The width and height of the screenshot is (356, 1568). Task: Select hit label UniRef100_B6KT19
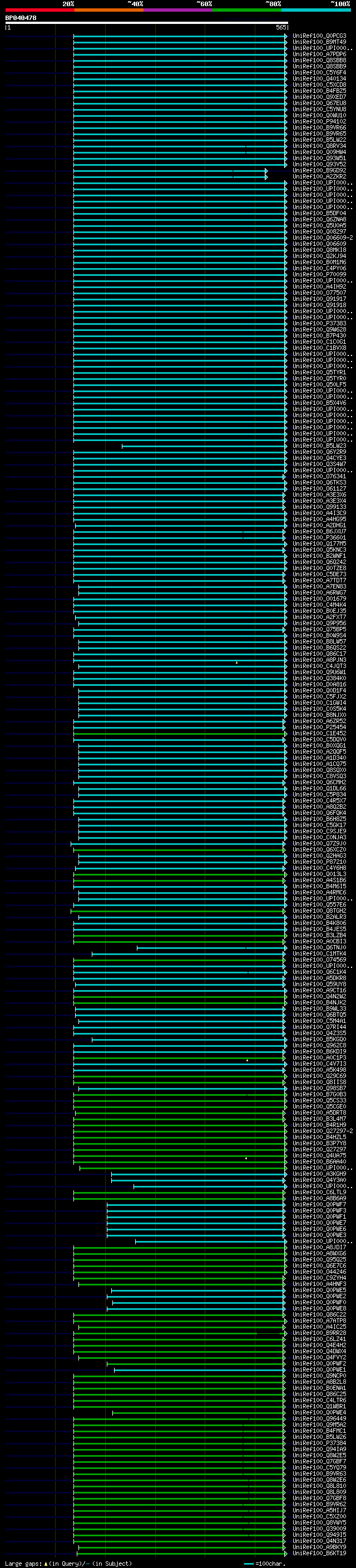[319, 1554]
